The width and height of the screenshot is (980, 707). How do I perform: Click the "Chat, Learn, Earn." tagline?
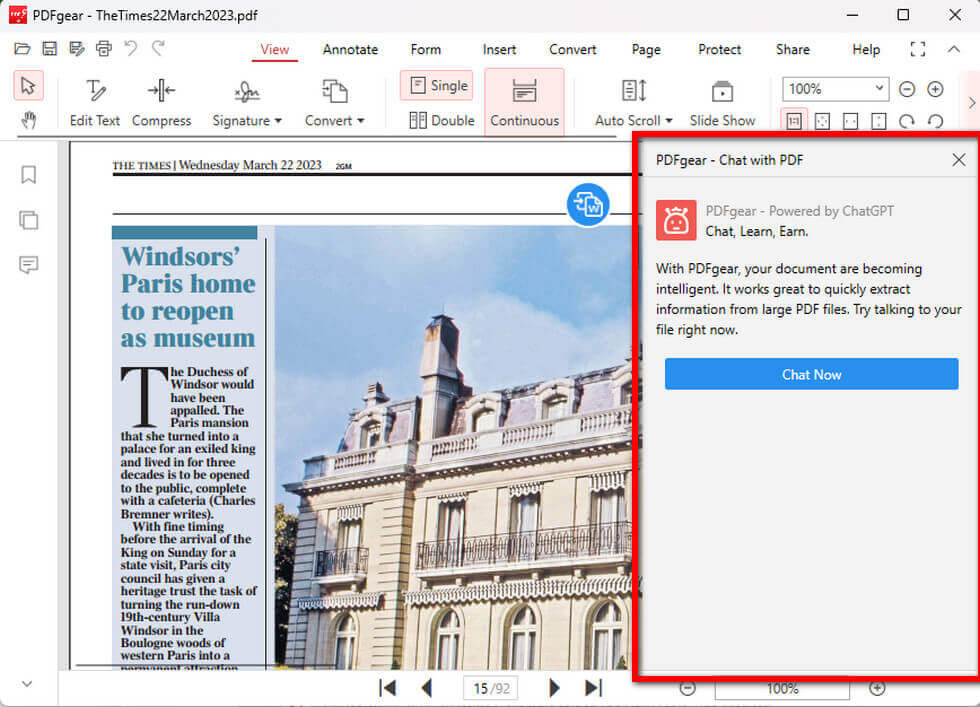click(x=757, y=231)
